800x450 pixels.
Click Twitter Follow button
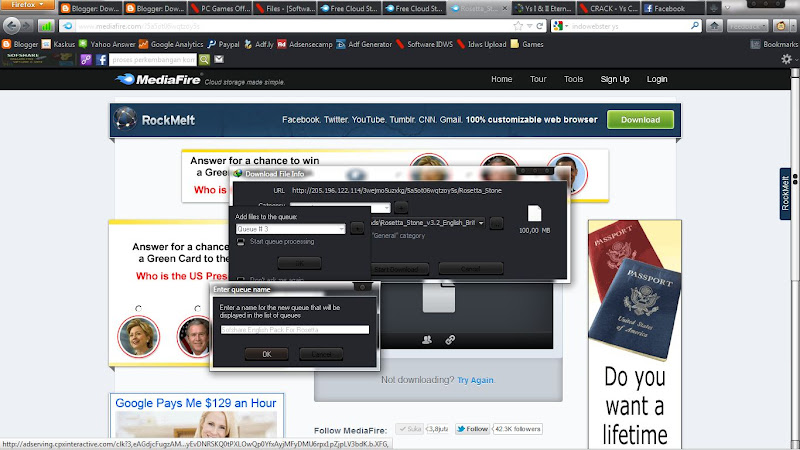point(472,429)
